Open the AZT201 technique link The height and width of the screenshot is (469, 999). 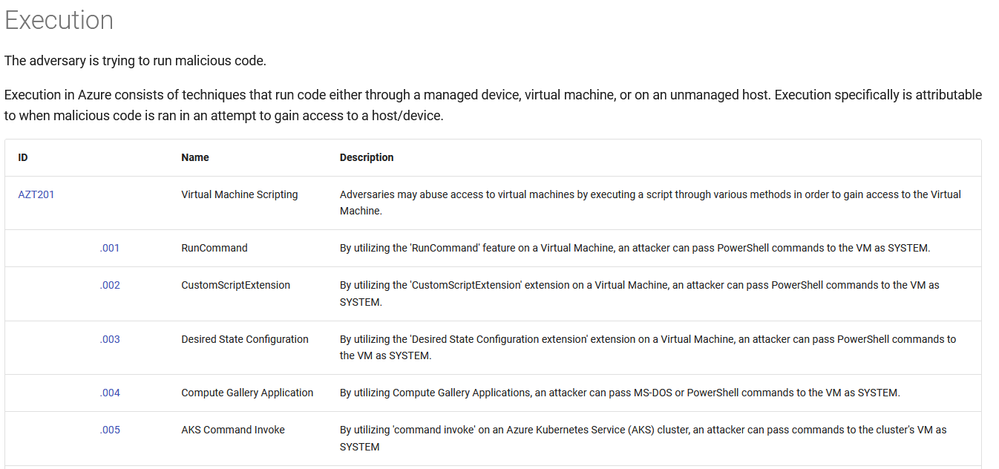36,195
